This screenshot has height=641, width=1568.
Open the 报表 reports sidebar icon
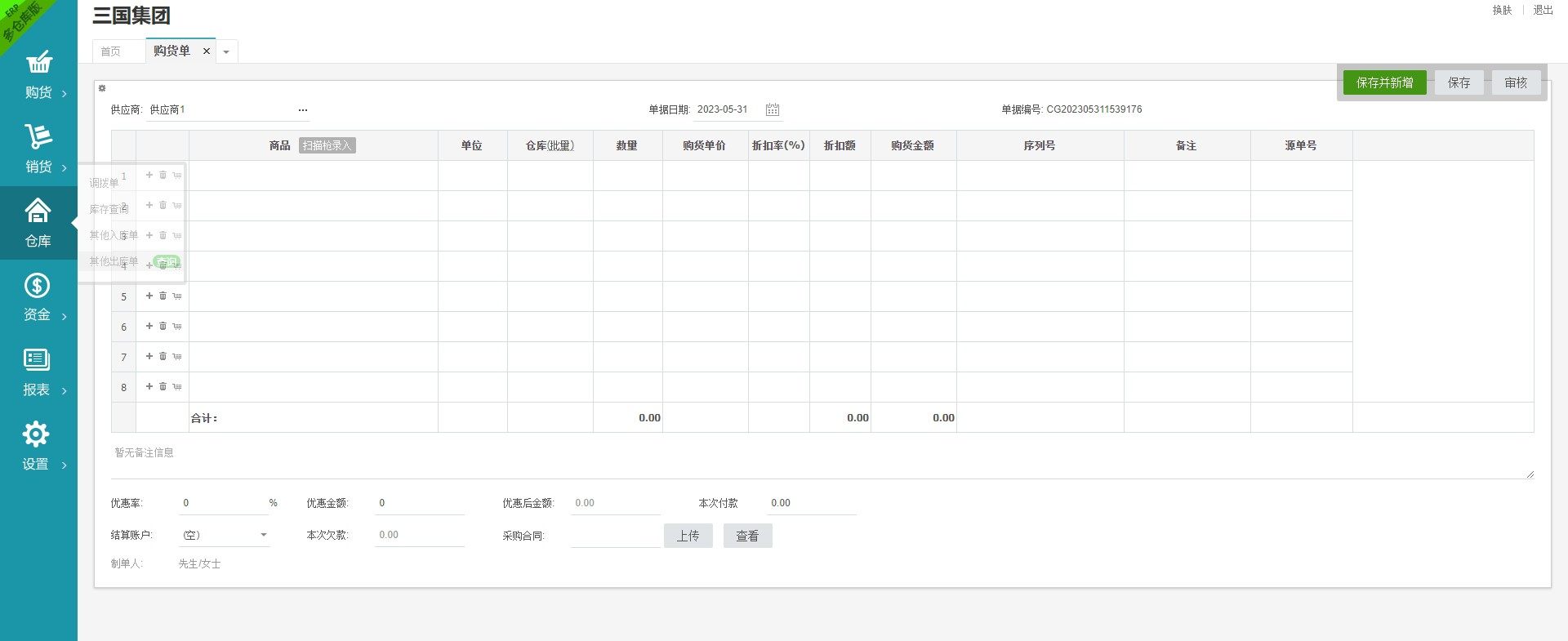pos(37,360)
